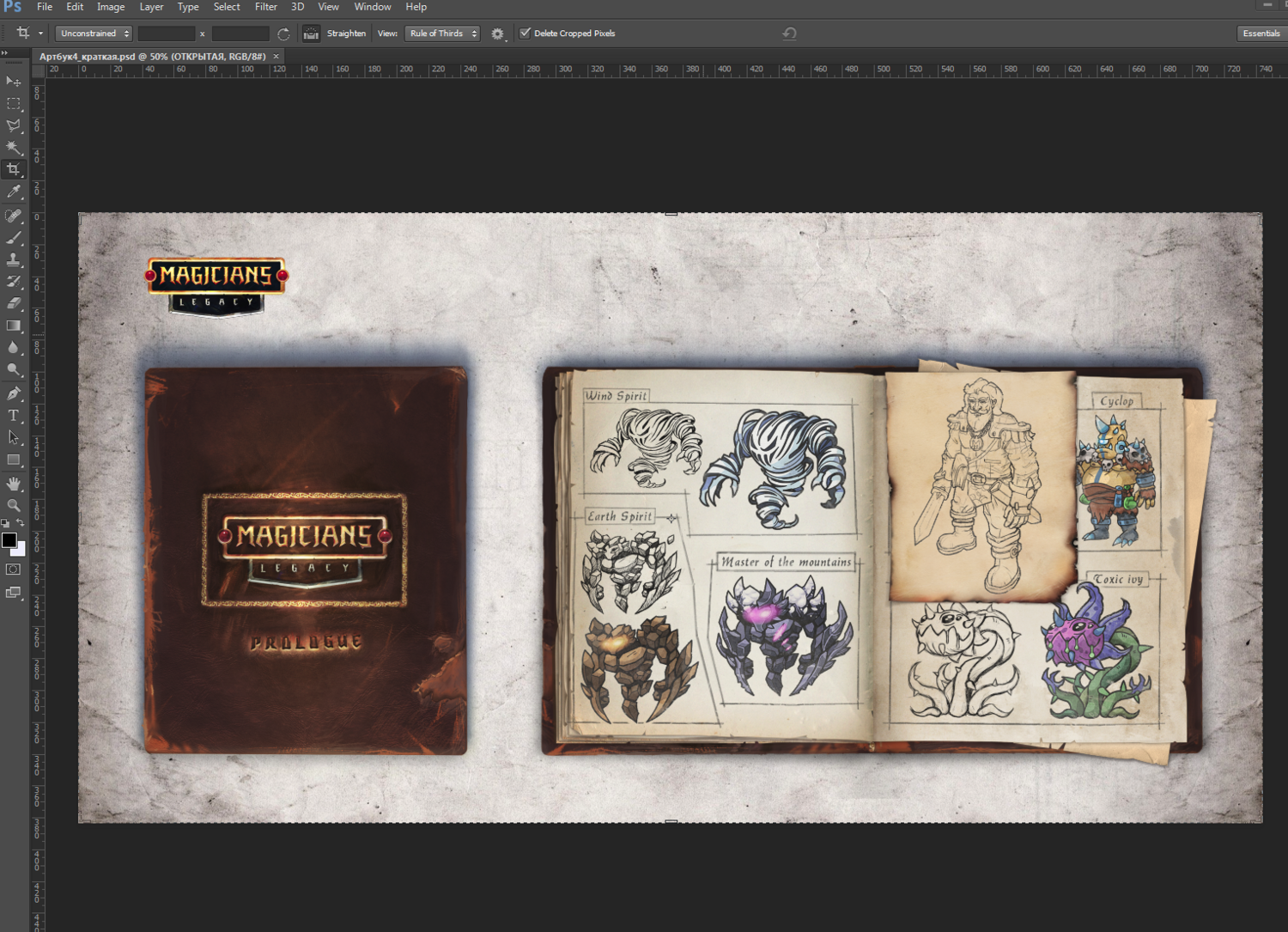The height and width of the screenshot is (932, 1288).
Task: Select the Zoom tool
Action: pyautogui.click(x=14, y=506)
